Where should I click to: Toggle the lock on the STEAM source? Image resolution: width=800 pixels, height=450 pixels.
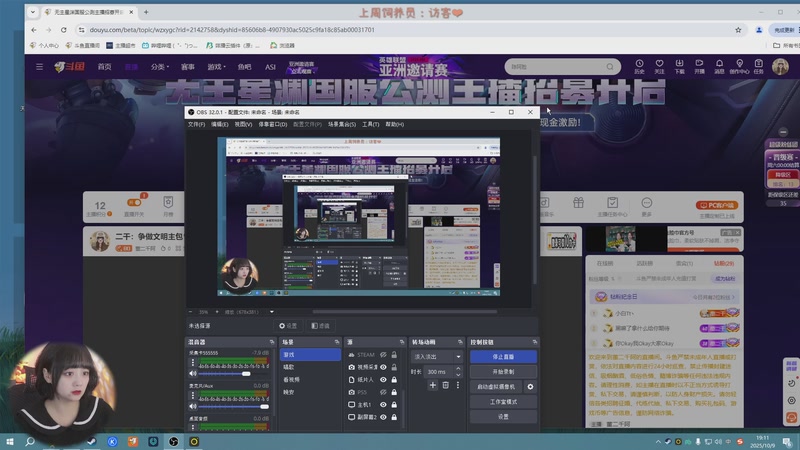(x=394, y=355)
